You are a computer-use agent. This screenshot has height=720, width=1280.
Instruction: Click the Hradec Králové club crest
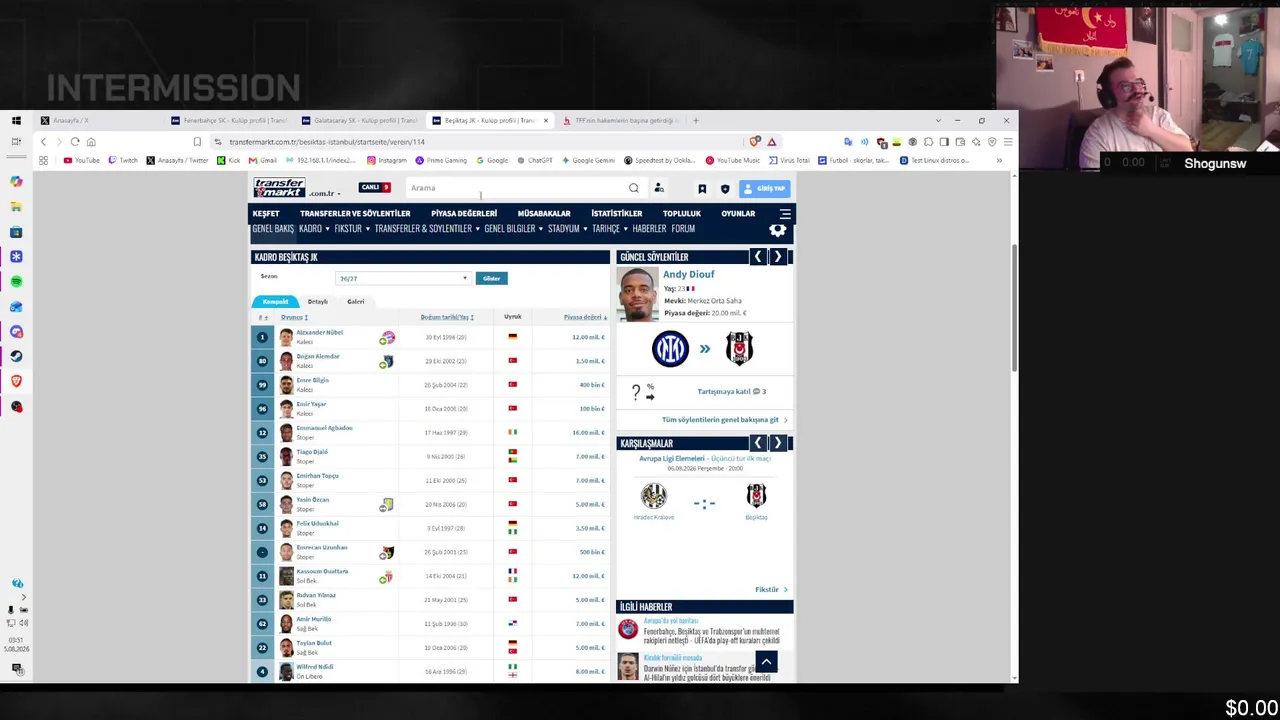click(x=654, y=496)
